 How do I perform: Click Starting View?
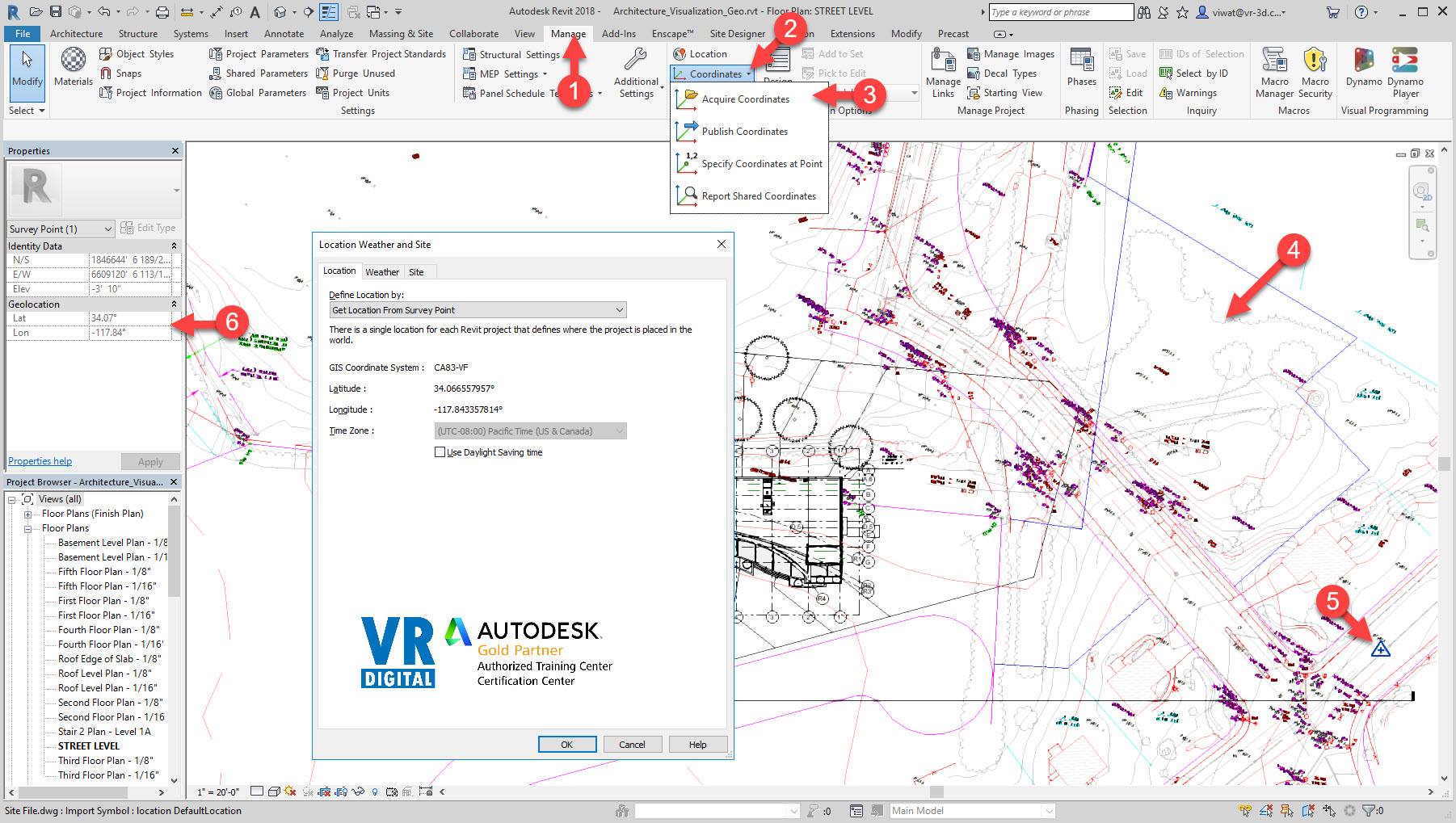(x=1005, y=93)
